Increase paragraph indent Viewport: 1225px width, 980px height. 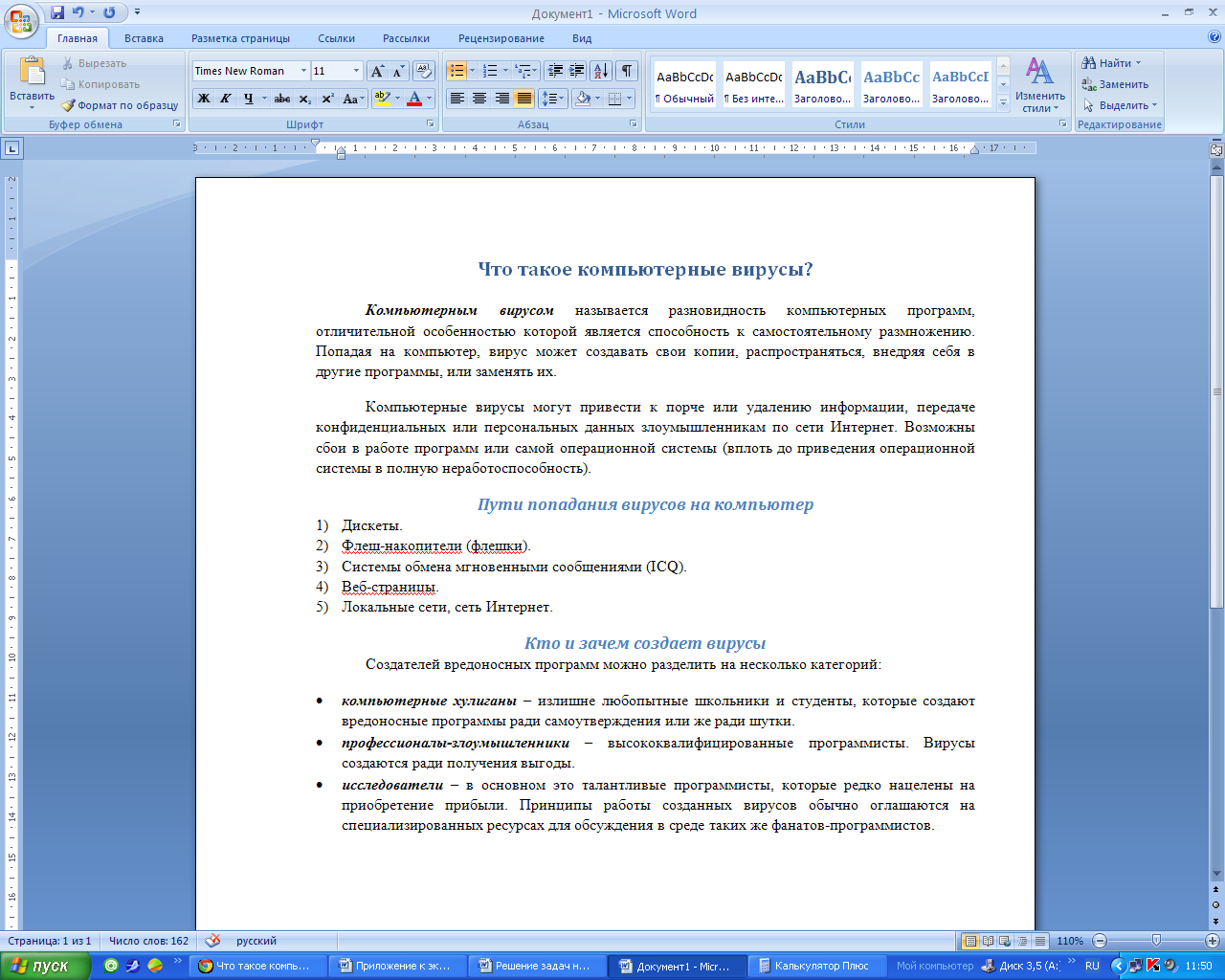pos(576,71)
